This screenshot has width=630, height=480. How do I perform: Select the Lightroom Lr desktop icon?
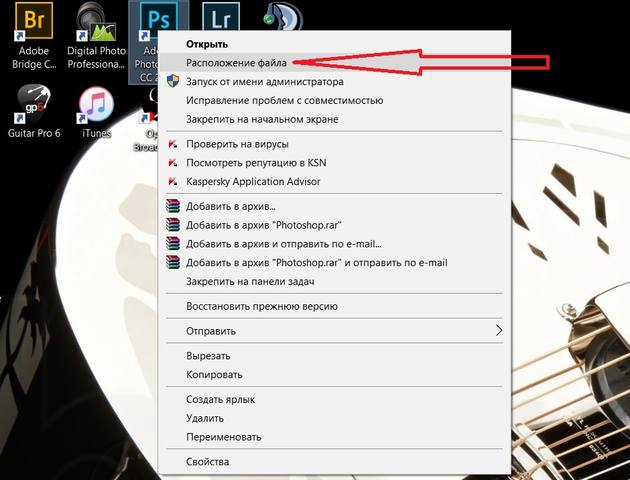221,15
